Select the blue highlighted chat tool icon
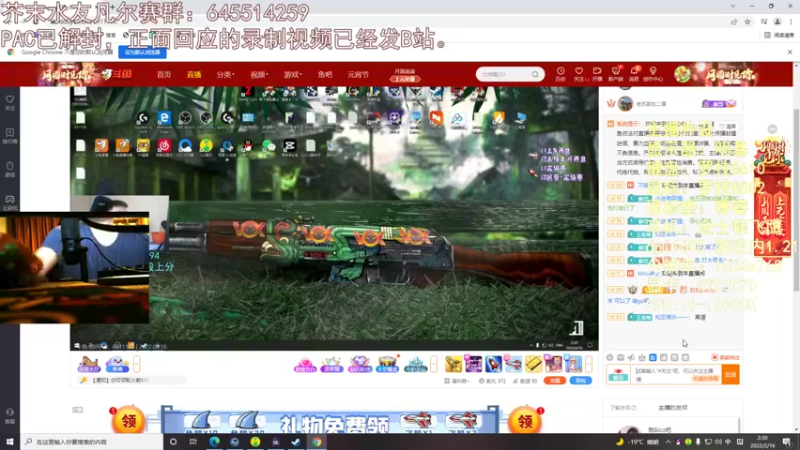 point(653,358)
